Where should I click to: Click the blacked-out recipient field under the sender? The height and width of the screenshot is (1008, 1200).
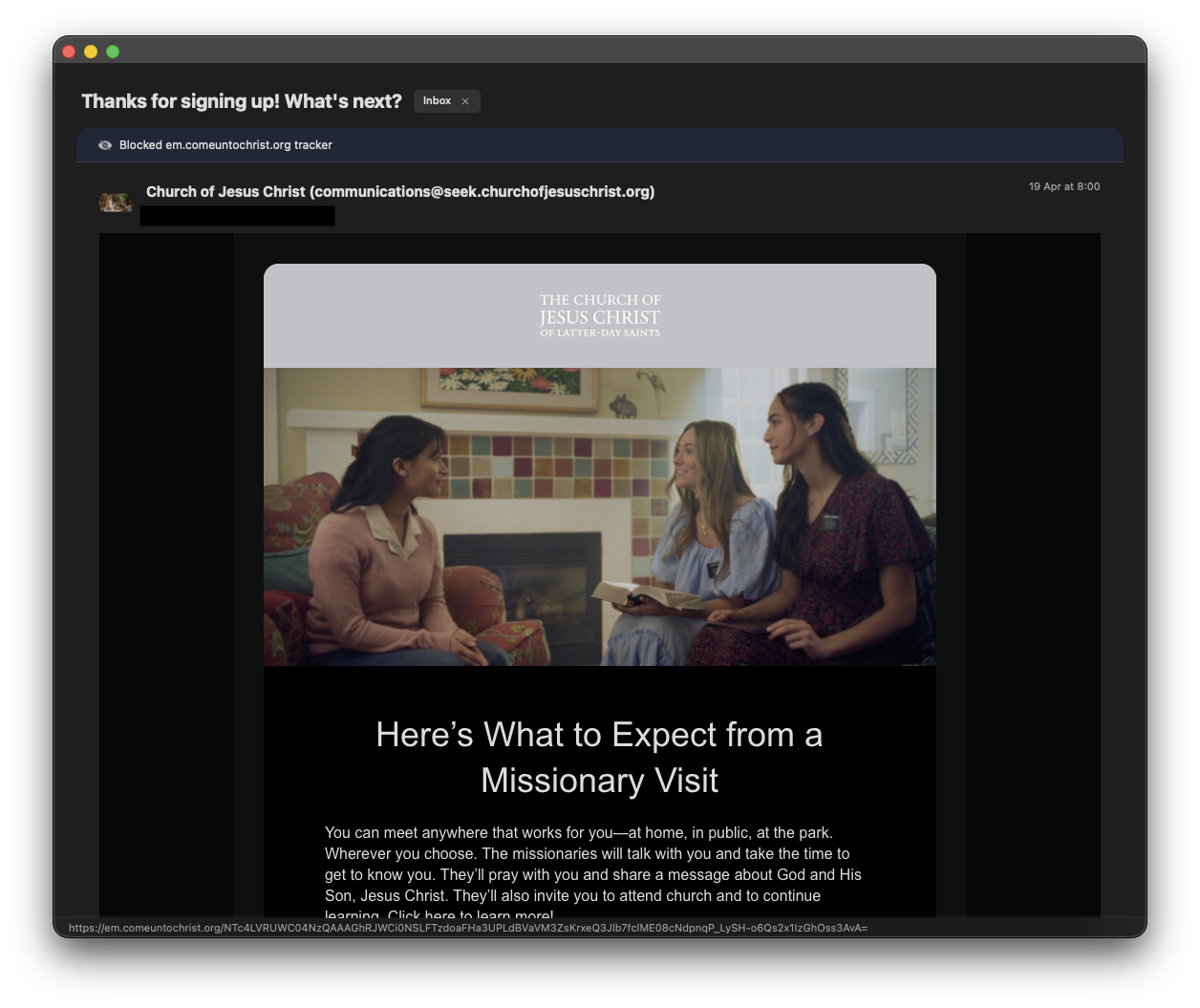click(x=237, y=216)
